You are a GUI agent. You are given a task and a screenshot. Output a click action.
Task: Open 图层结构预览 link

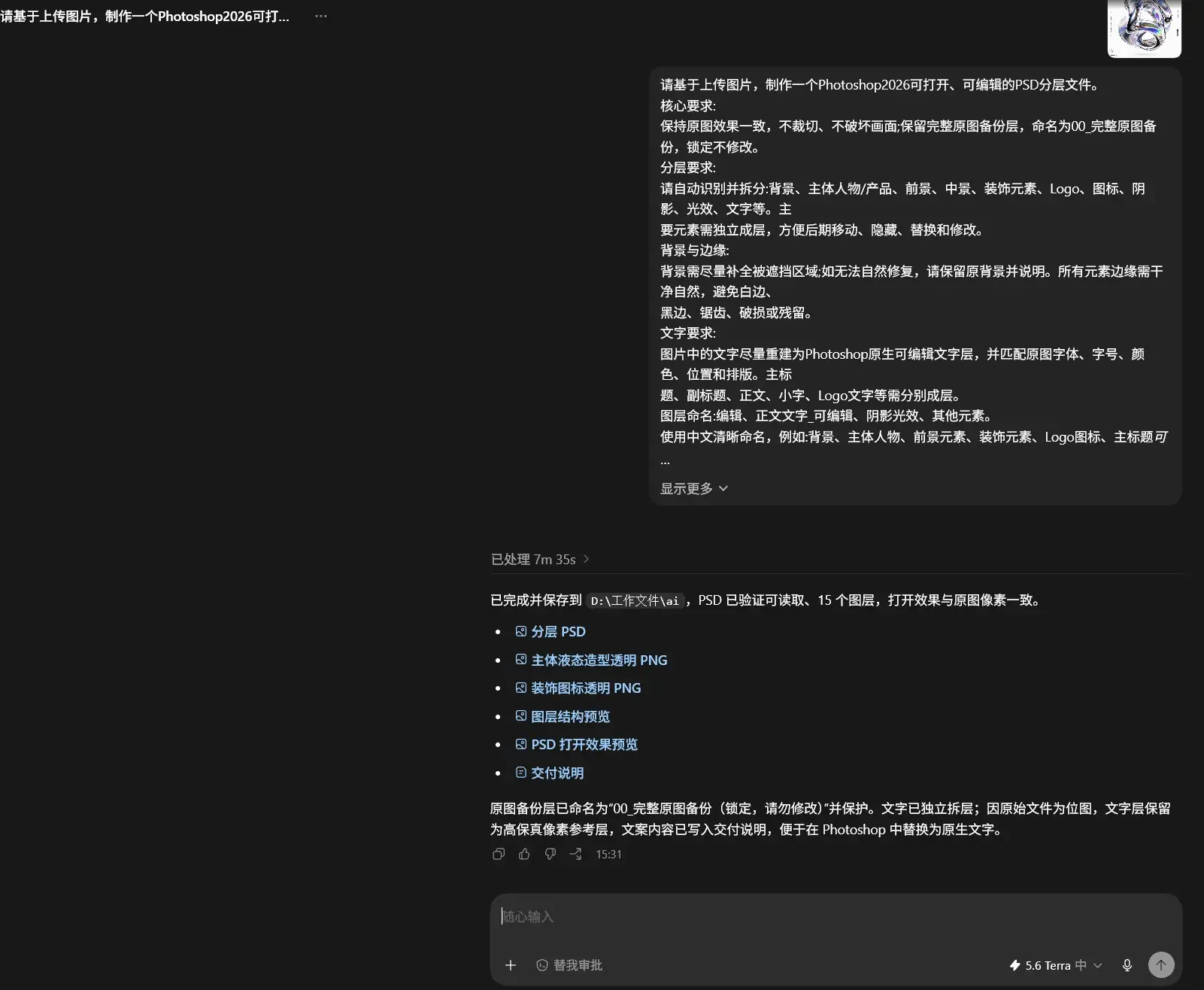pyautogui.click(x=570, y=716)
